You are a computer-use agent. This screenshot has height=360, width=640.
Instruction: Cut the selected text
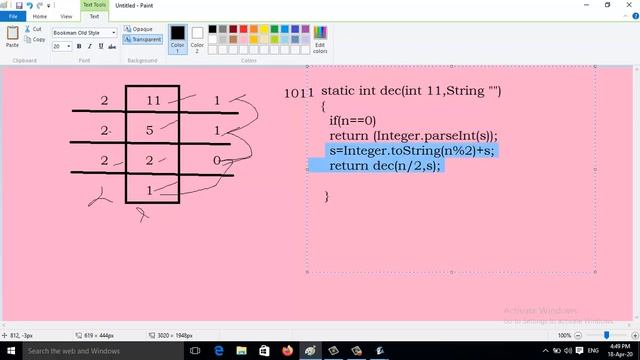tap(33, 29)
